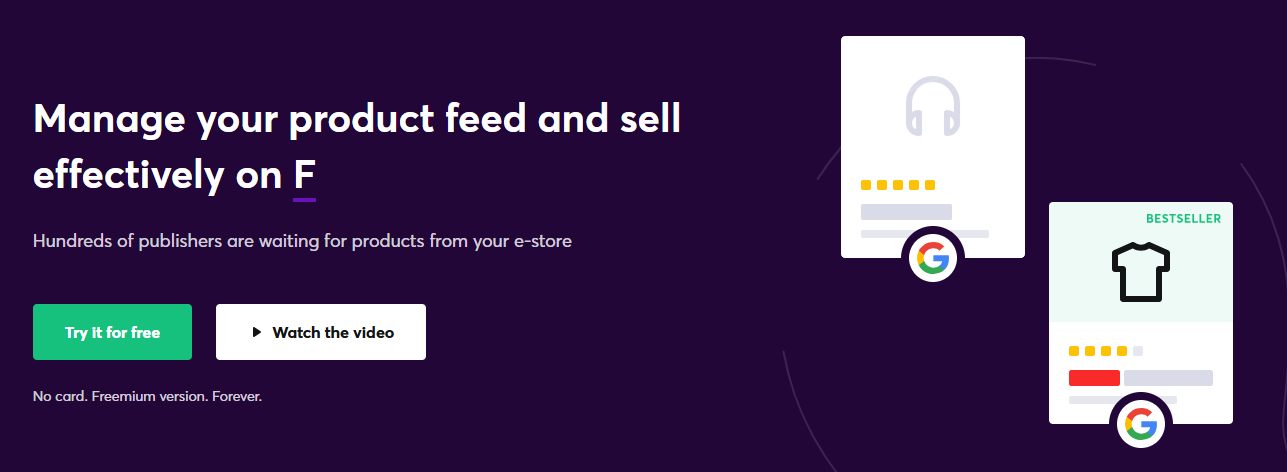Click the black t-shirt icon
This screenshot has height=472, width=1287.
[x=1140, y=271]
